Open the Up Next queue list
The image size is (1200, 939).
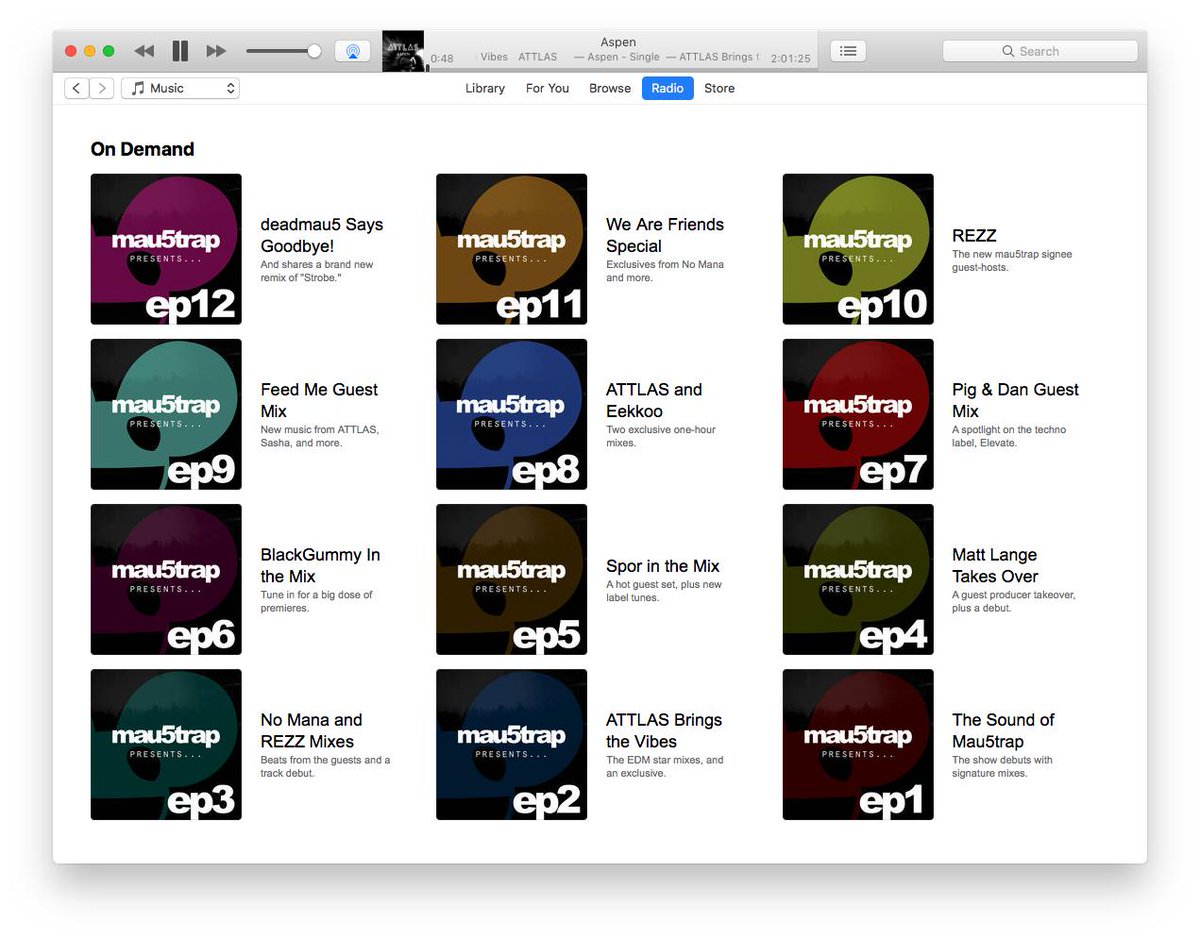point(847,50)
